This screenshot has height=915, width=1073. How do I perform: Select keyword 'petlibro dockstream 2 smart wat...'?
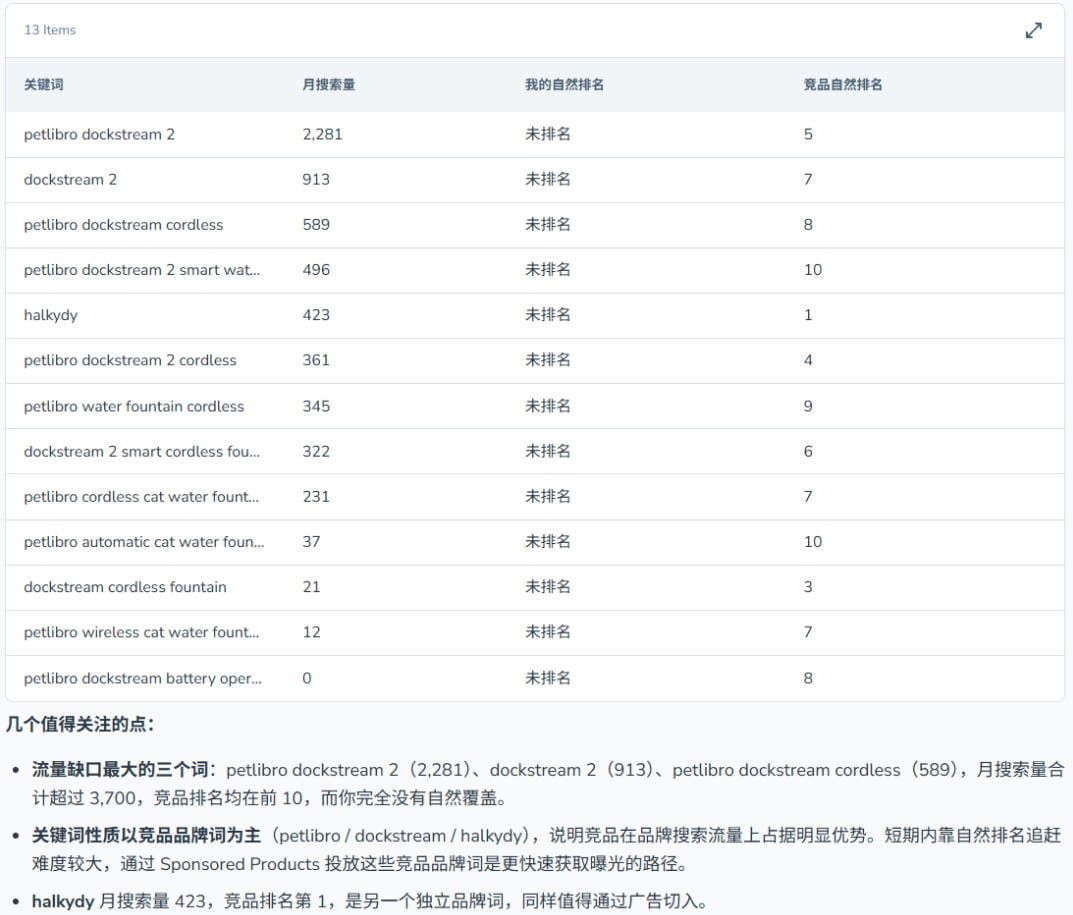point(142,270)
